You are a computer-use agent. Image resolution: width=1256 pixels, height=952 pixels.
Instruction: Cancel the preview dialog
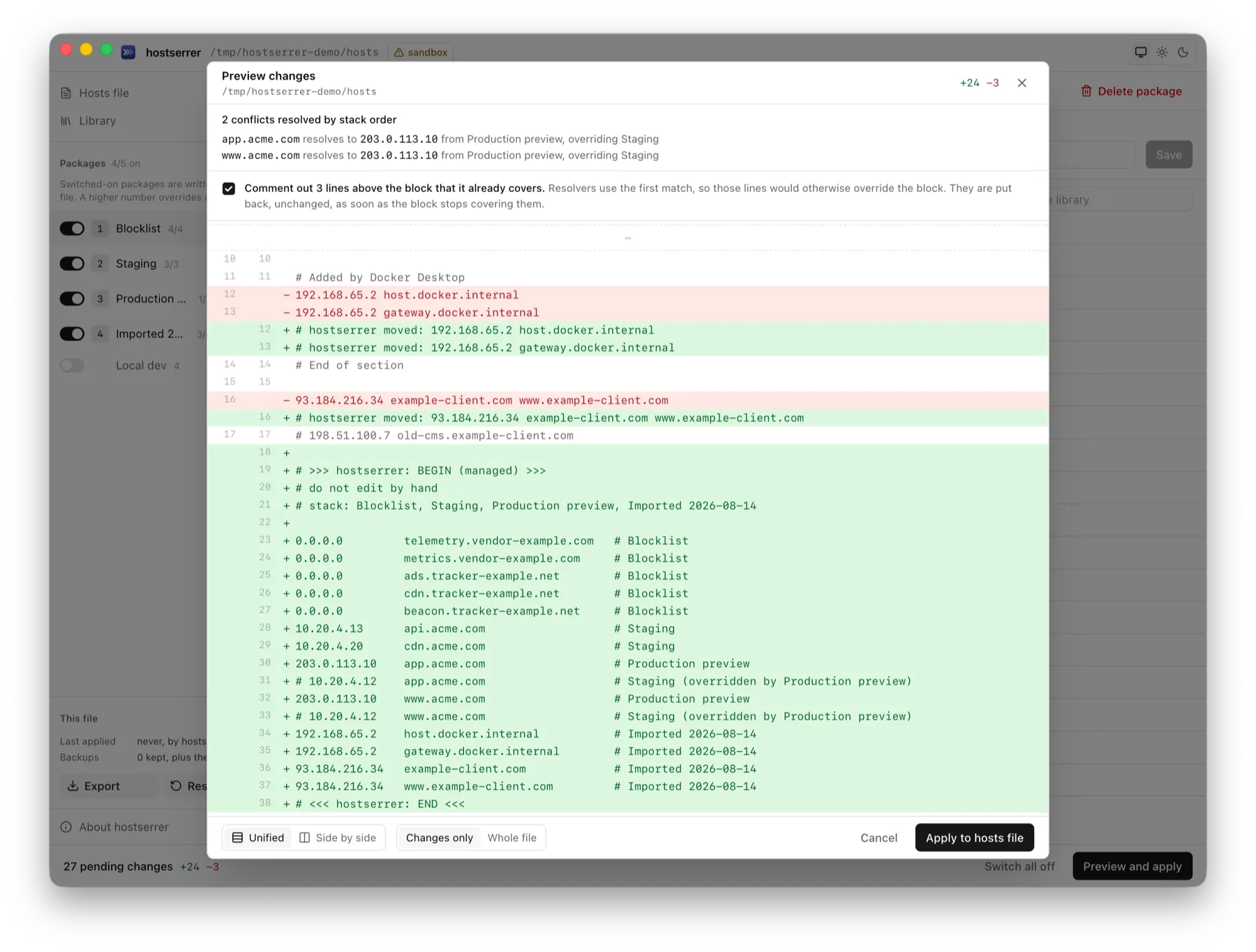point(879,838)
